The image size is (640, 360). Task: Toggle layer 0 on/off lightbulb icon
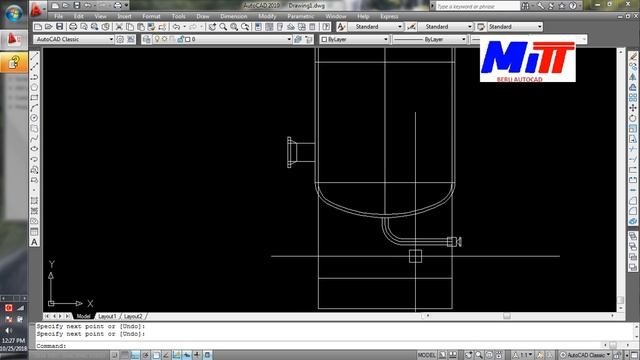[x=157, y=39]
